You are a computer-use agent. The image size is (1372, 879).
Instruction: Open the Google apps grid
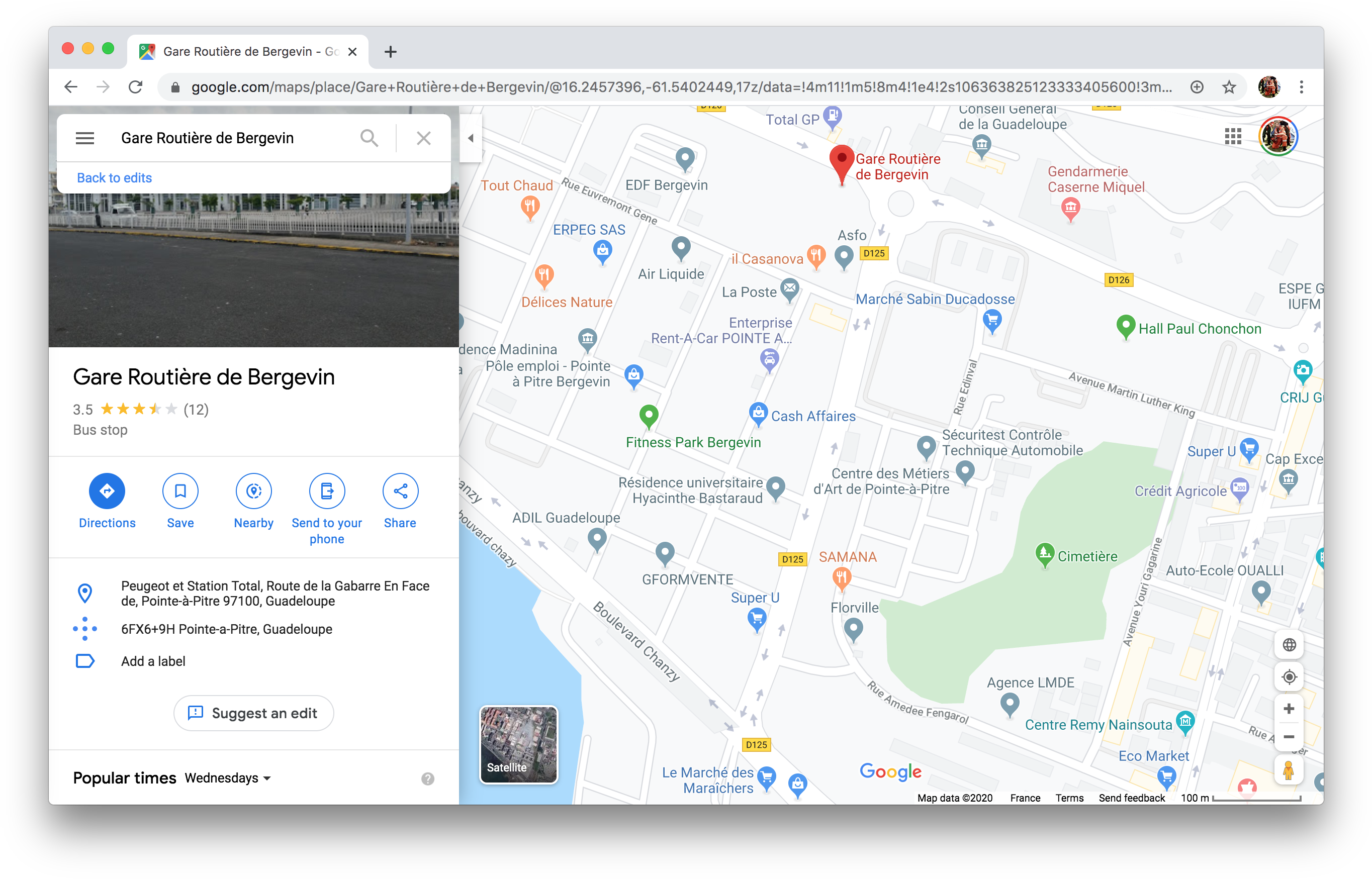coord(1233,136)
